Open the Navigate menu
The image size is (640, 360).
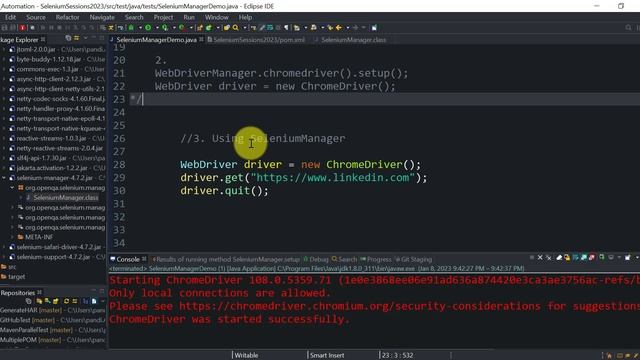click(102, 17)
